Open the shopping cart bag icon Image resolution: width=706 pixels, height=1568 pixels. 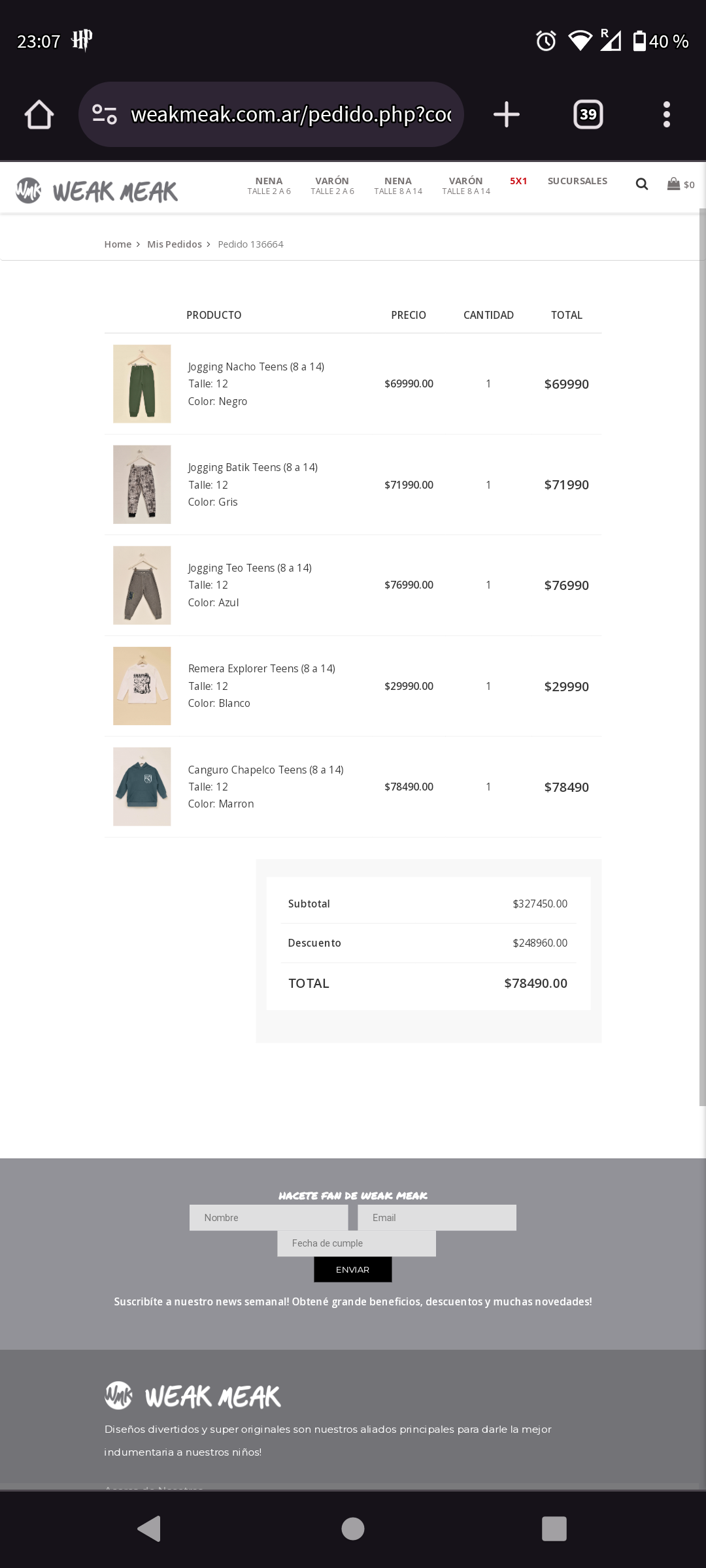674,184
